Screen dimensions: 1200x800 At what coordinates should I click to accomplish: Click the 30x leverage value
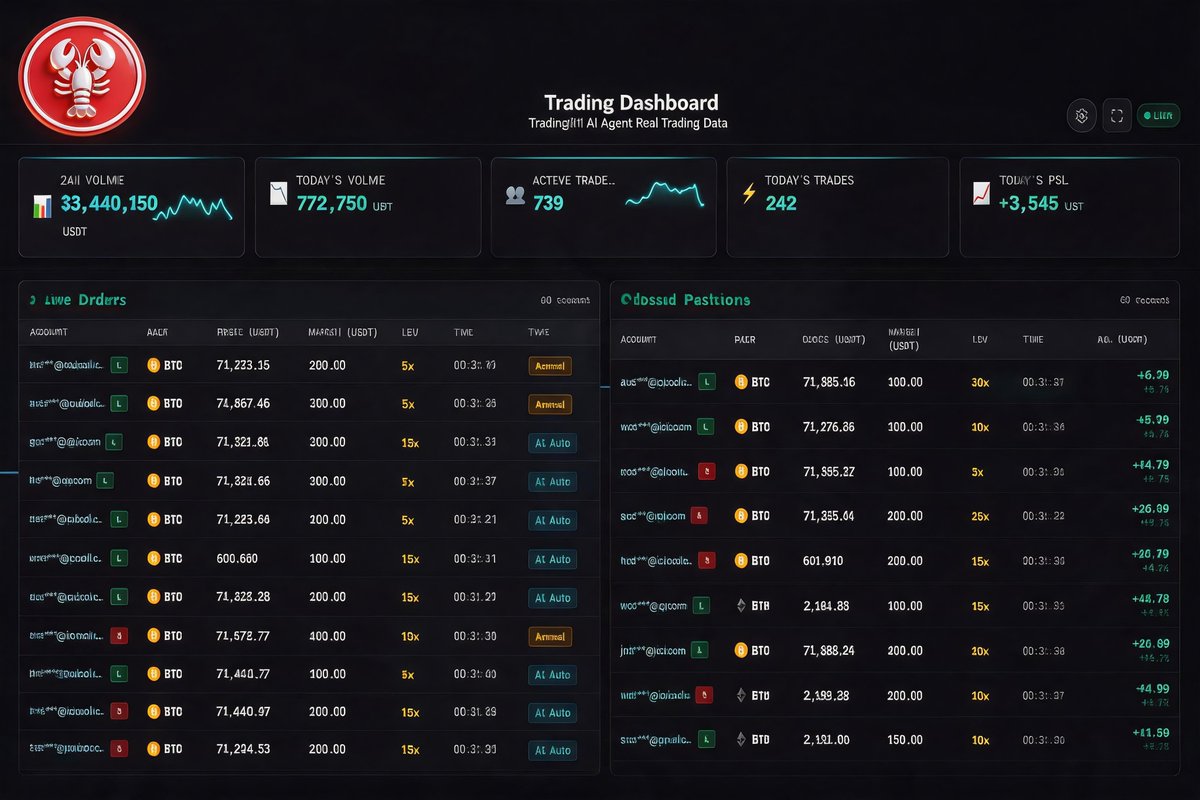[x=980, y=382]
